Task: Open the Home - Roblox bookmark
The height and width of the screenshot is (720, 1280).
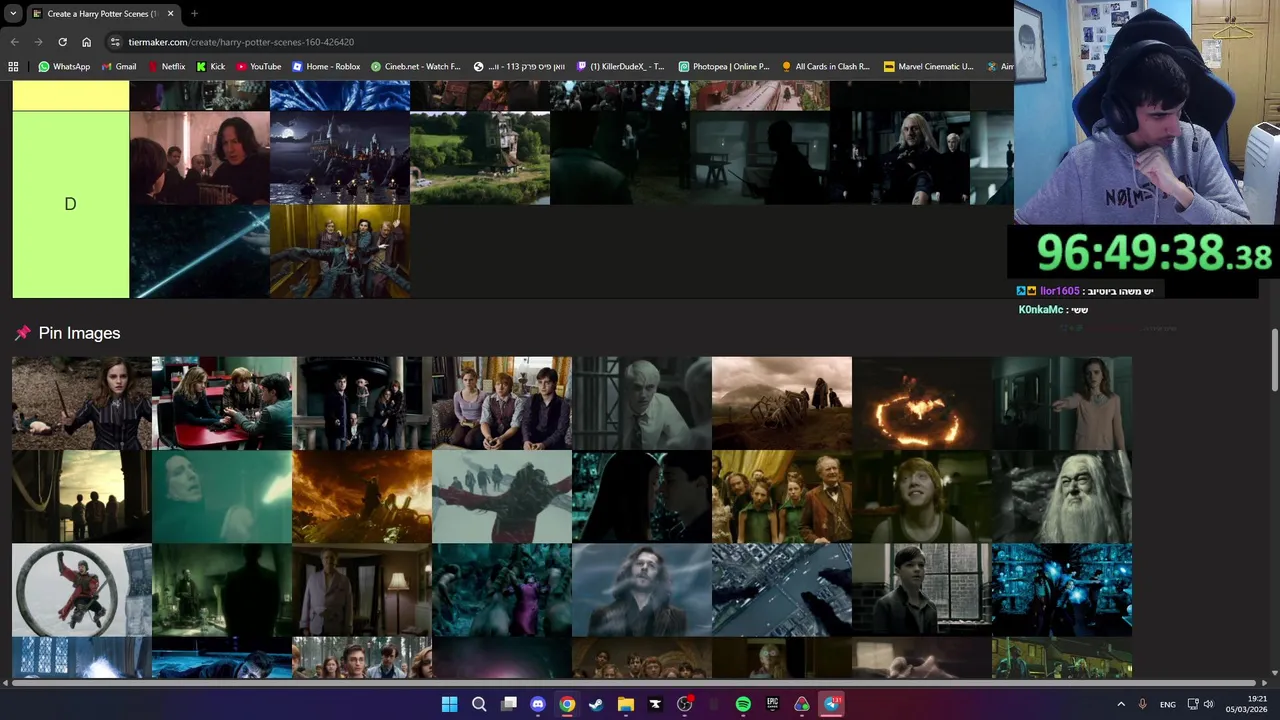Action: 326,67
